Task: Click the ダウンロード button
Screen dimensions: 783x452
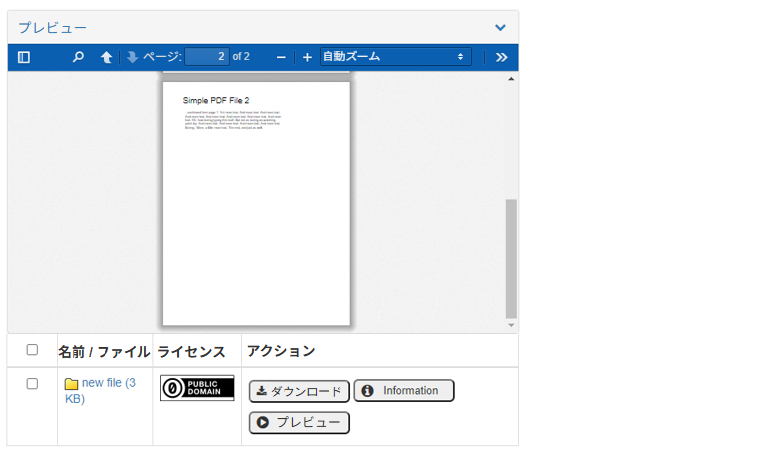Action: click(x=299, y=391)
